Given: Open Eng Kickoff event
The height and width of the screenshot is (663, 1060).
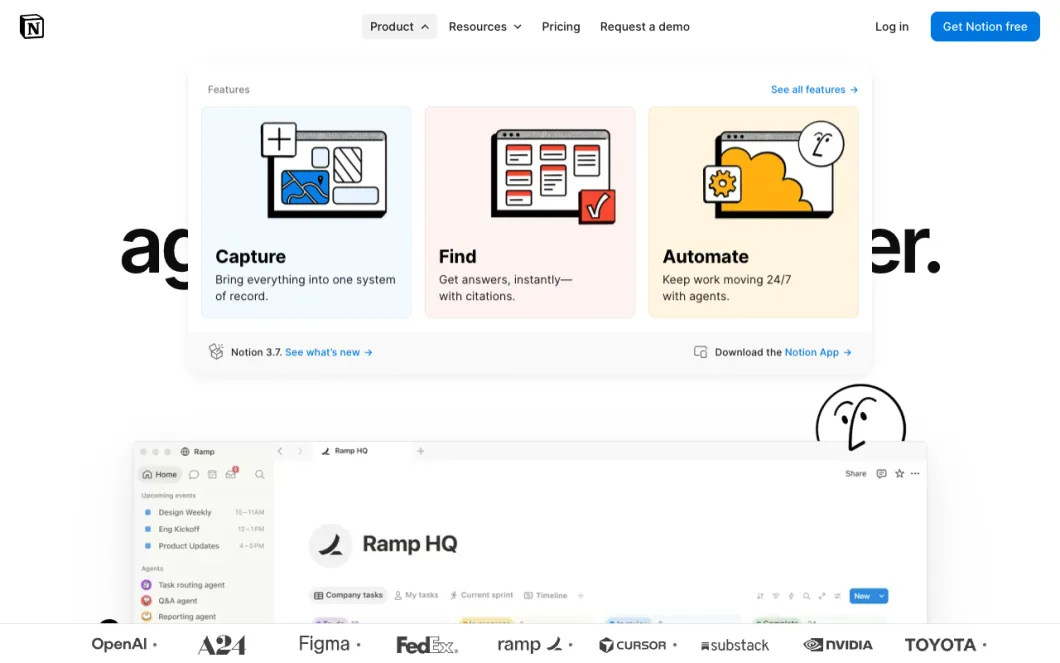Looking at the screenshot, I should pyautogui.click(x=203, y=529).
